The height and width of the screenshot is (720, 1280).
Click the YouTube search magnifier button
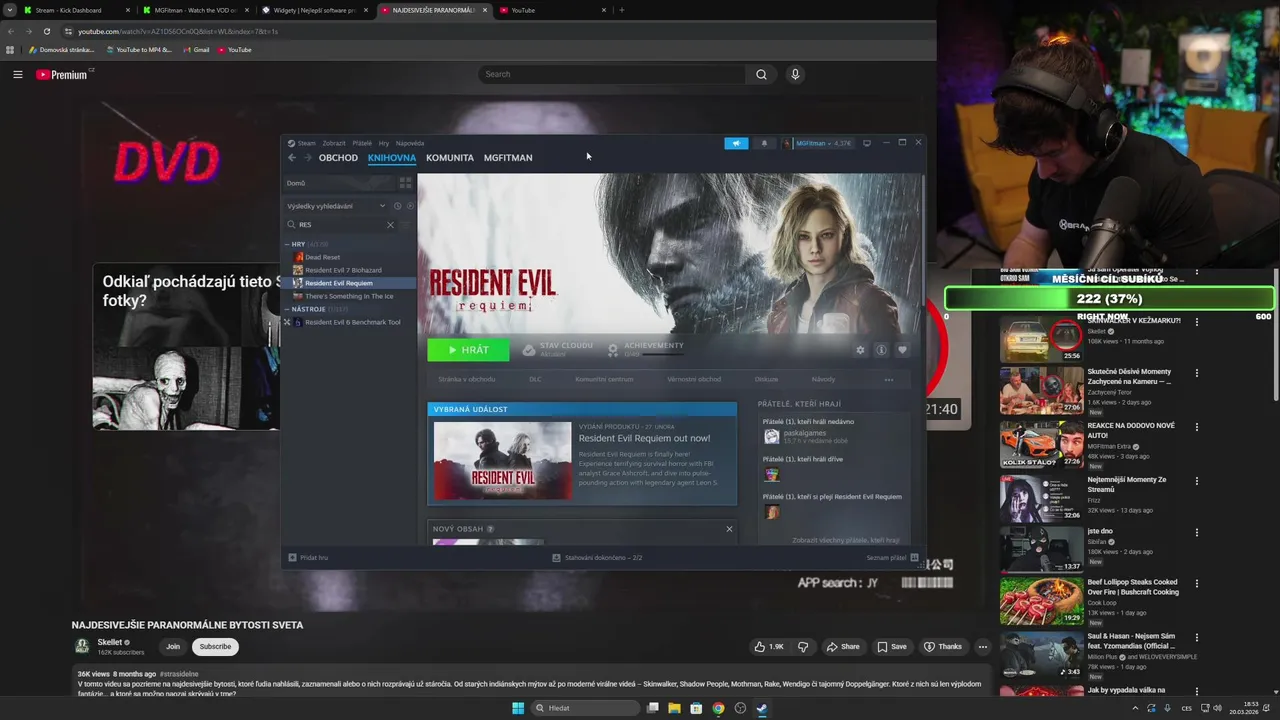tap(761, 74)
